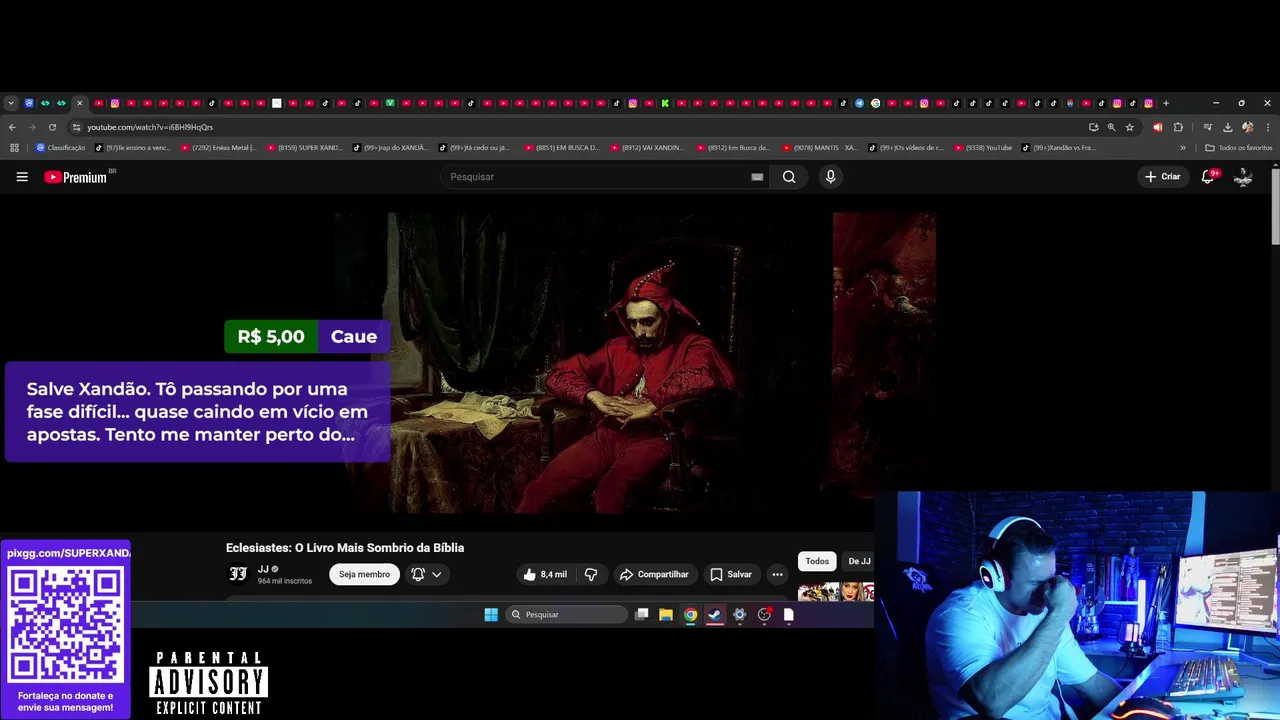The width and height of the screenshot is (1280, 720).
Task: Open YouTube notifications bell
Action: [1208, 177]
